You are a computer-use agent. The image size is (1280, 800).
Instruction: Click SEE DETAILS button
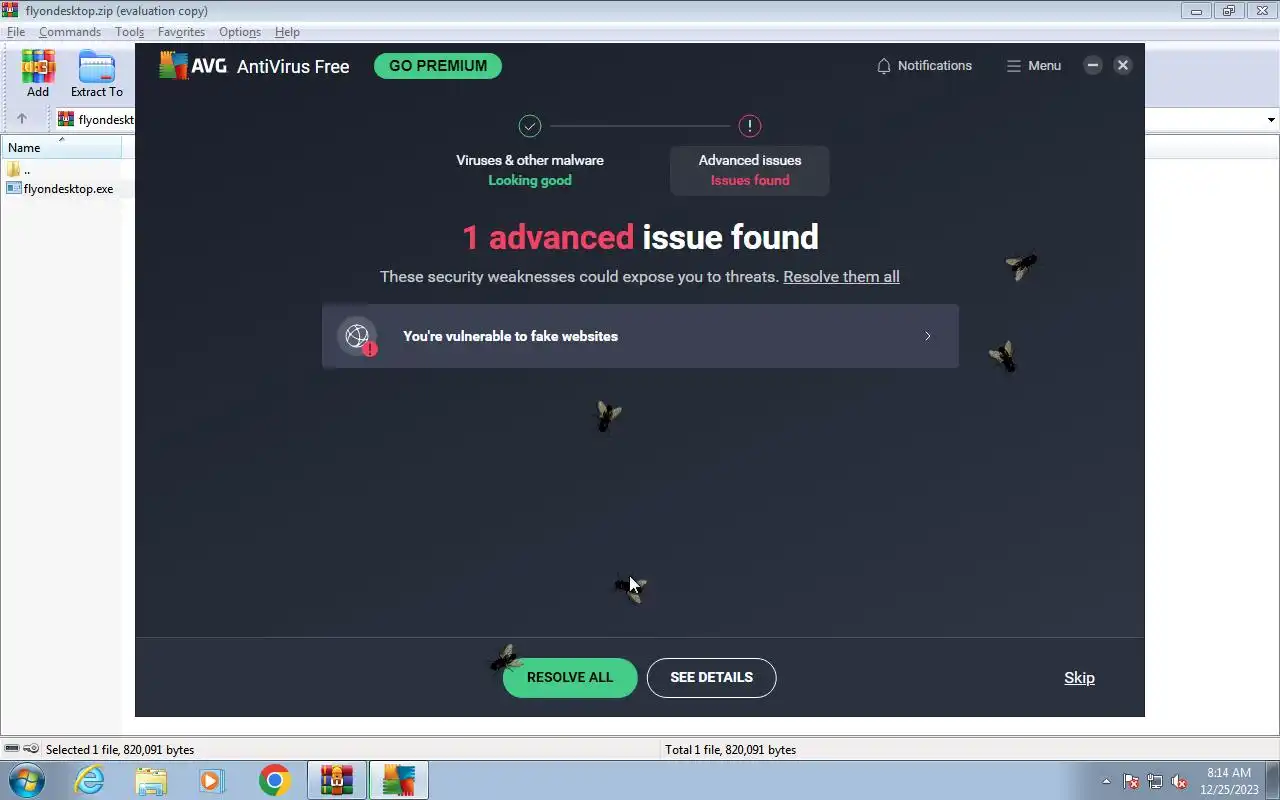coord(712,677)
